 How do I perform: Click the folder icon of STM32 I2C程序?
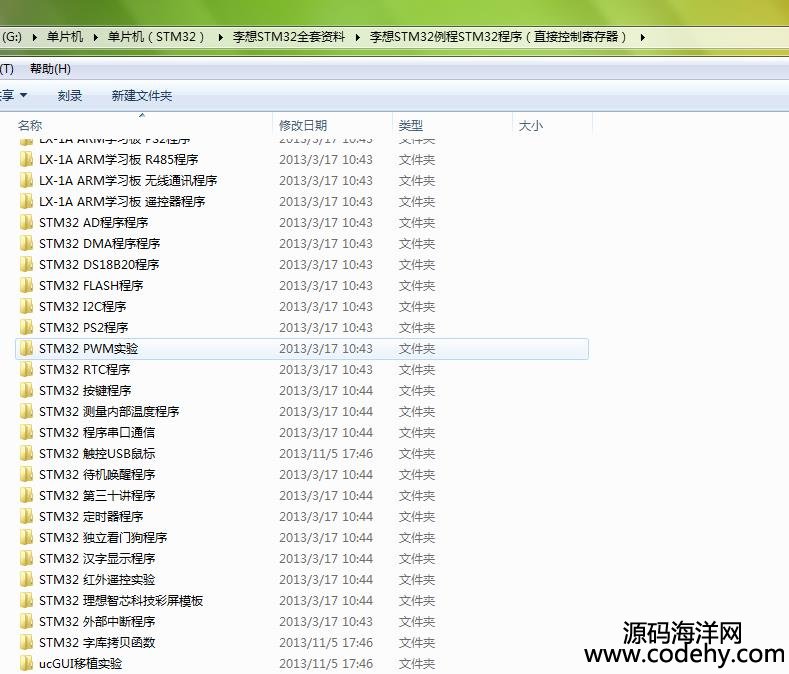(x=26, y=307)
